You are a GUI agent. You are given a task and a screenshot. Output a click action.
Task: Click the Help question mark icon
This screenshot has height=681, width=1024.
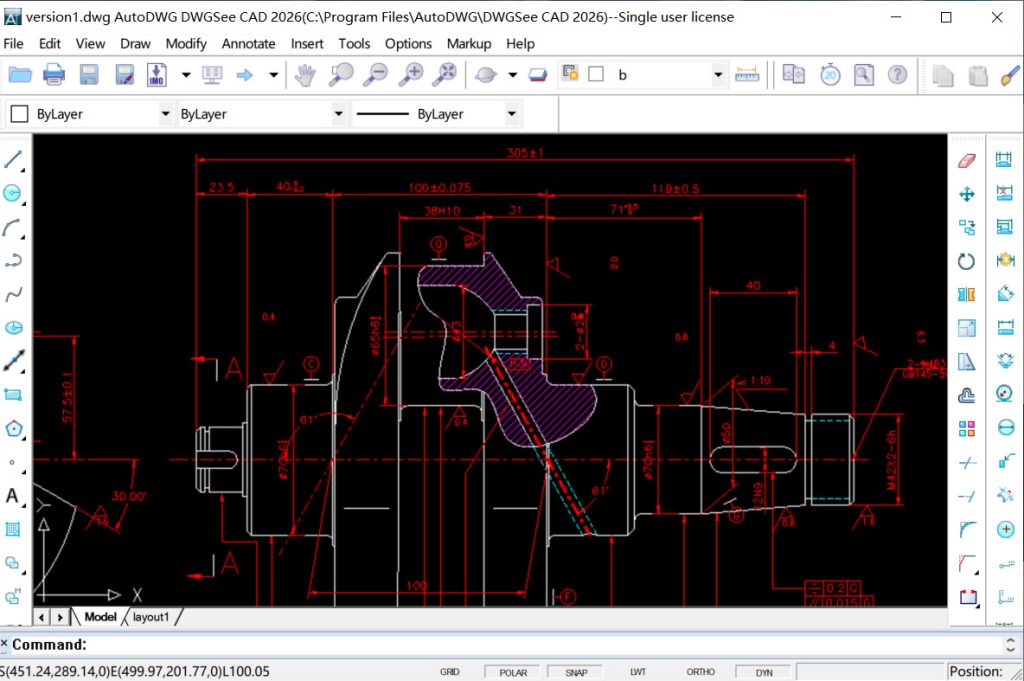(897, 74)
